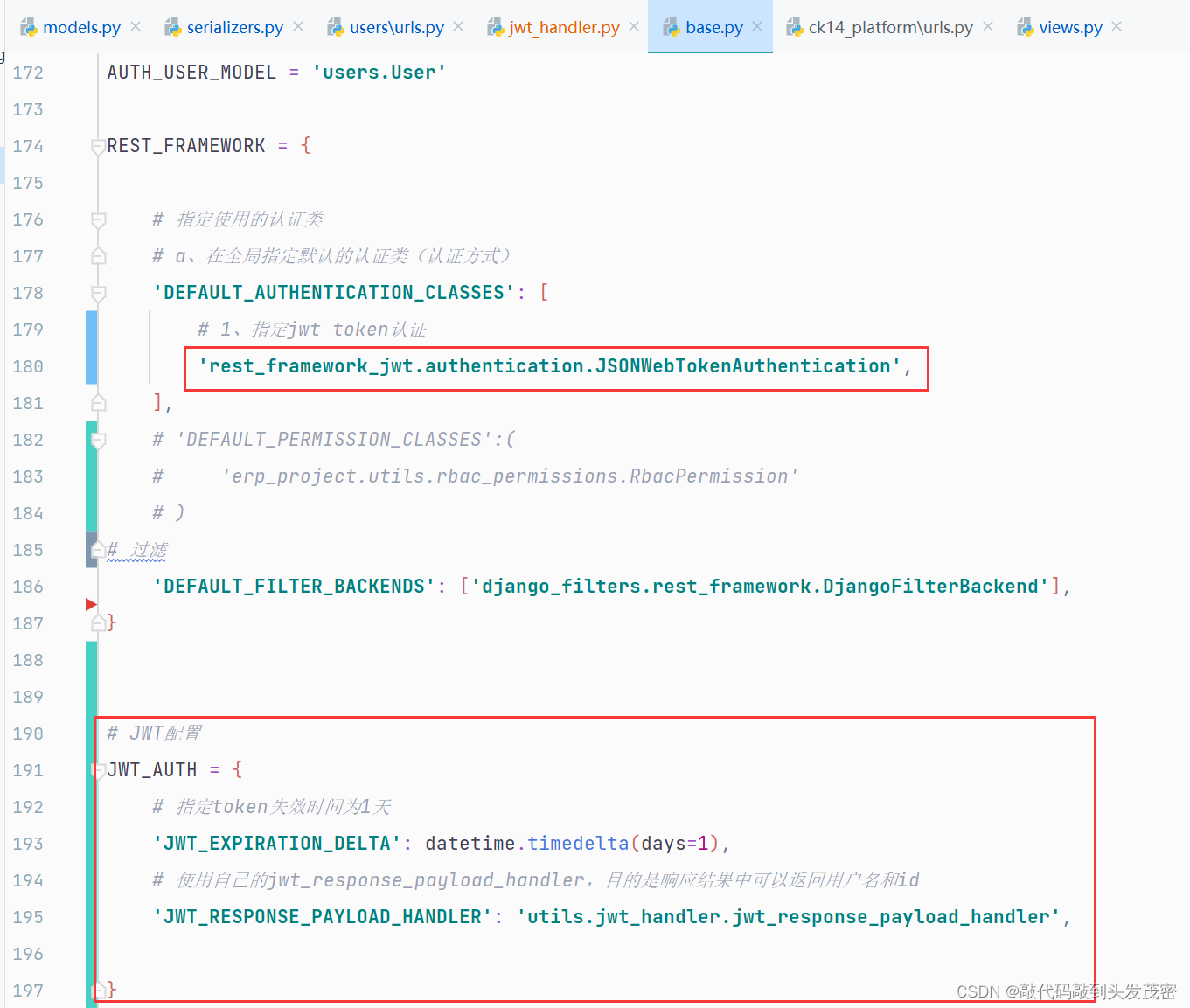
Task: Click the '# JWT配置' comment on line 190
Action: coord(154,733)
